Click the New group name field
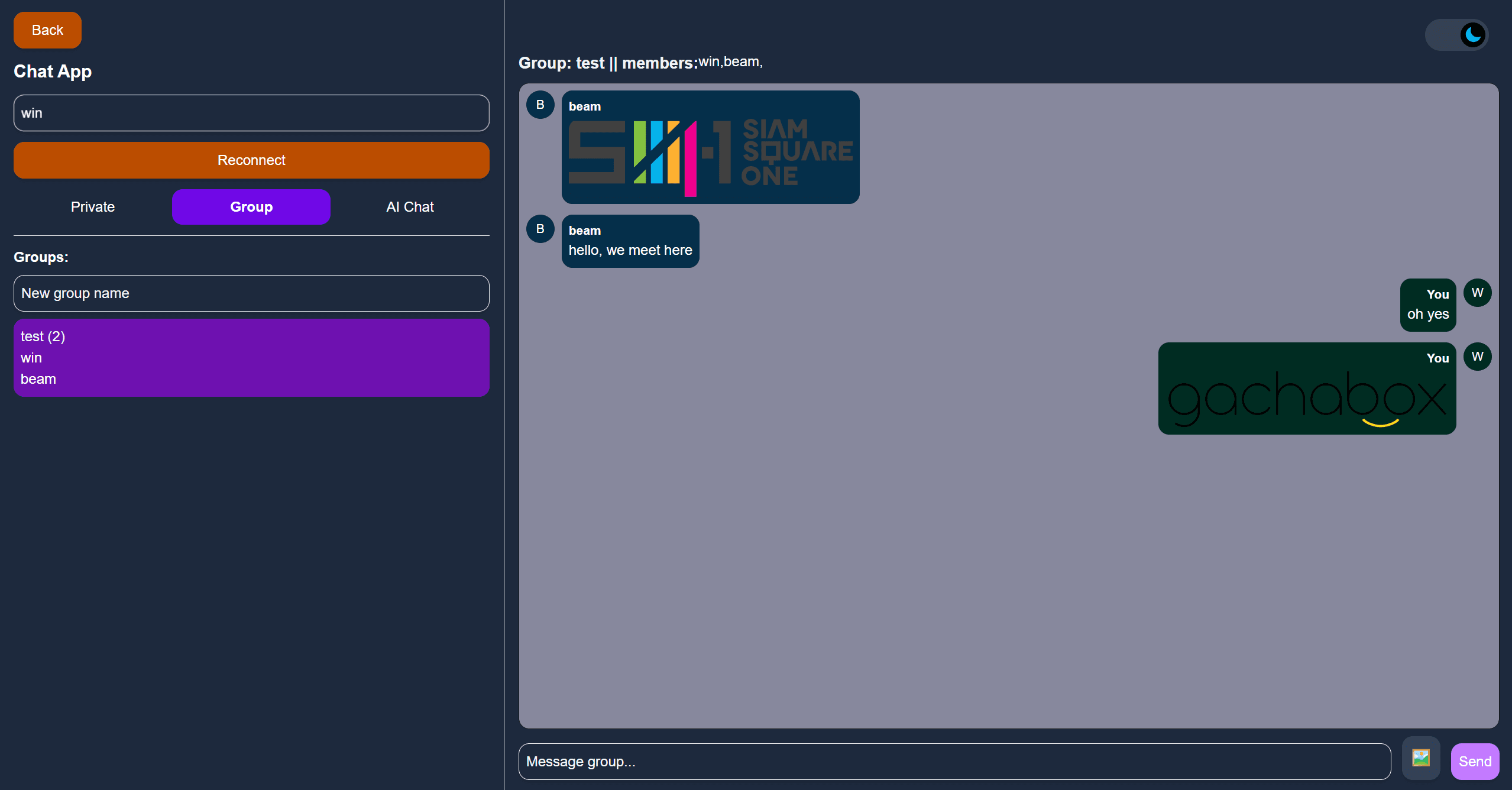 click(251, 293)
